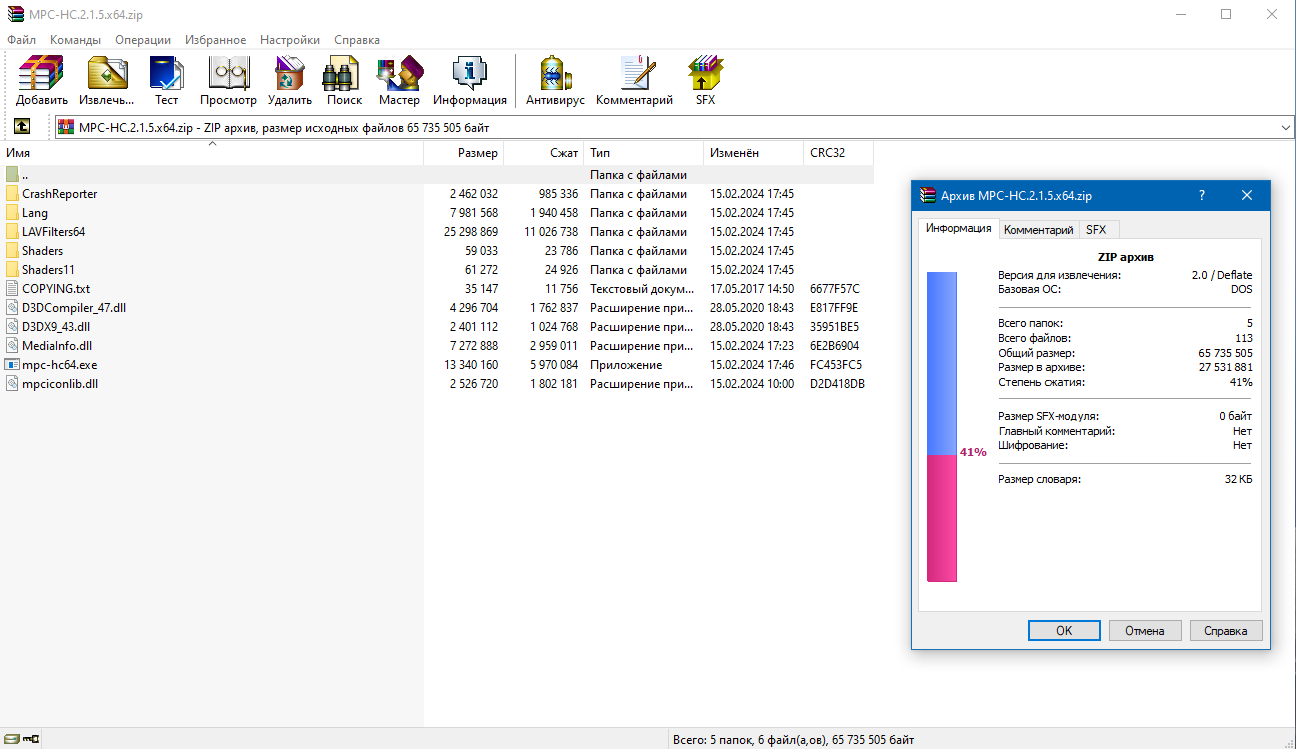
Task: Click the CrashReporter folder icon
Action: 12,194
